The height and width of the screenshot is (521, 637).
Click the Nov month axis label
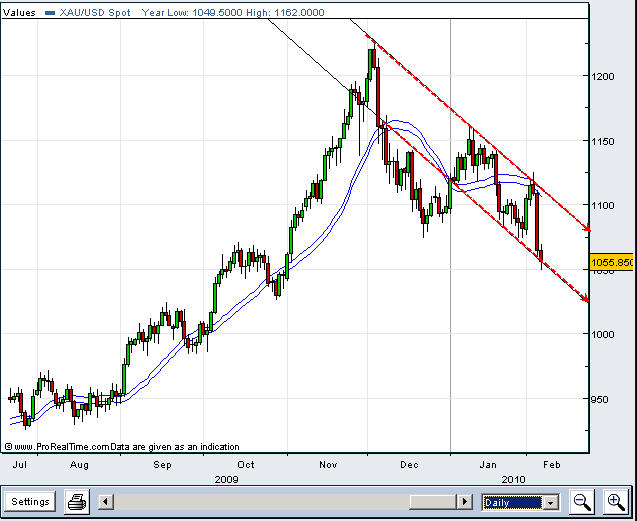[x=328, y=465]
